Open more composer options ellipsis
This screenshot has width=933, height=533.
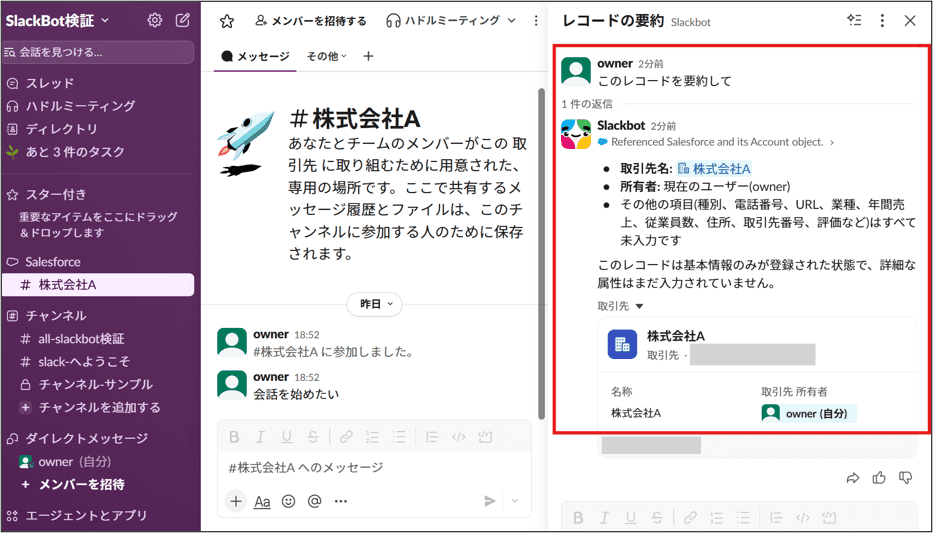tap(341, 501)
